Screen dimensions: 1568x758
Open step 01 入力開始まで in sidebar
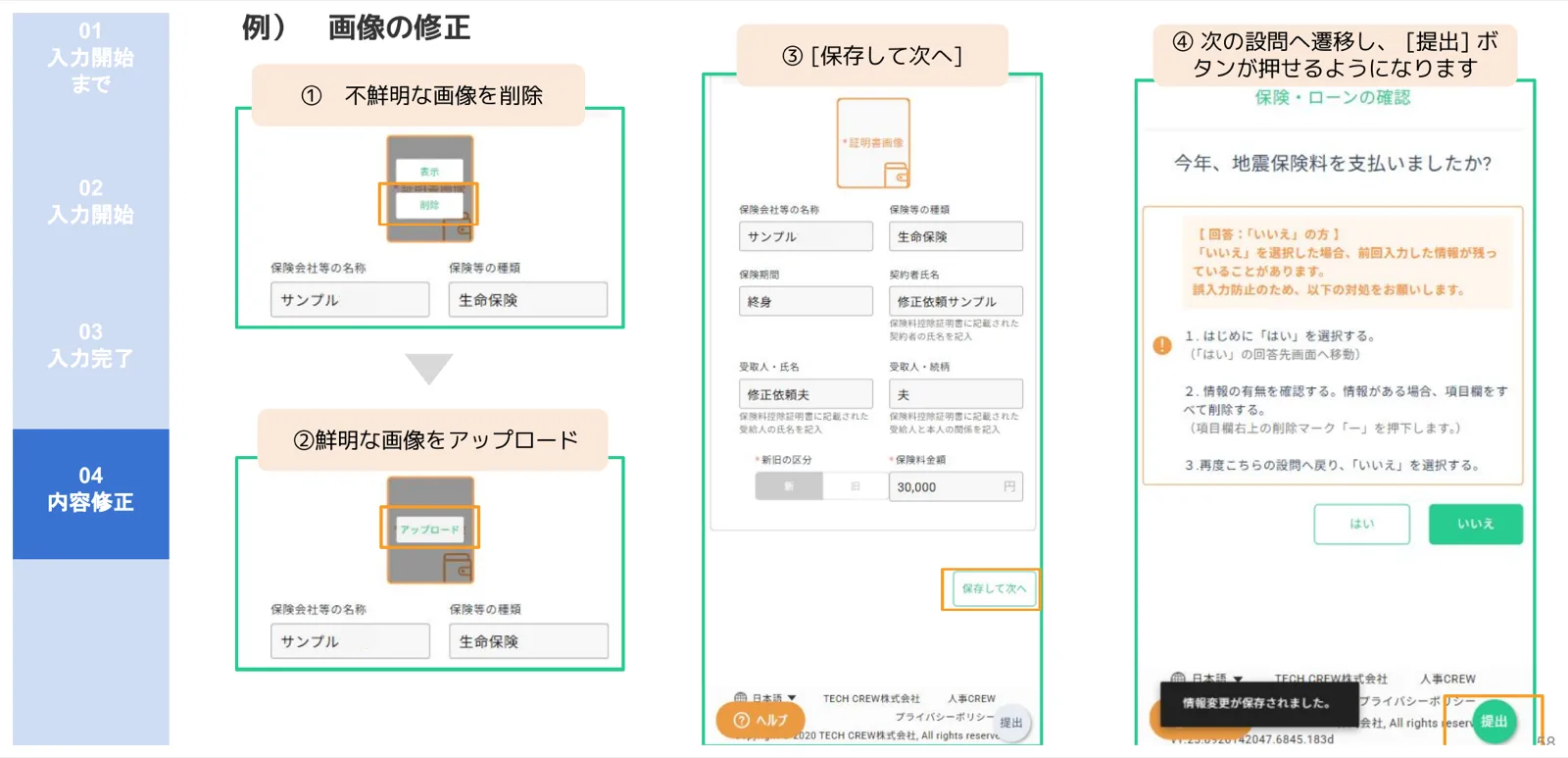click(90, 57)
